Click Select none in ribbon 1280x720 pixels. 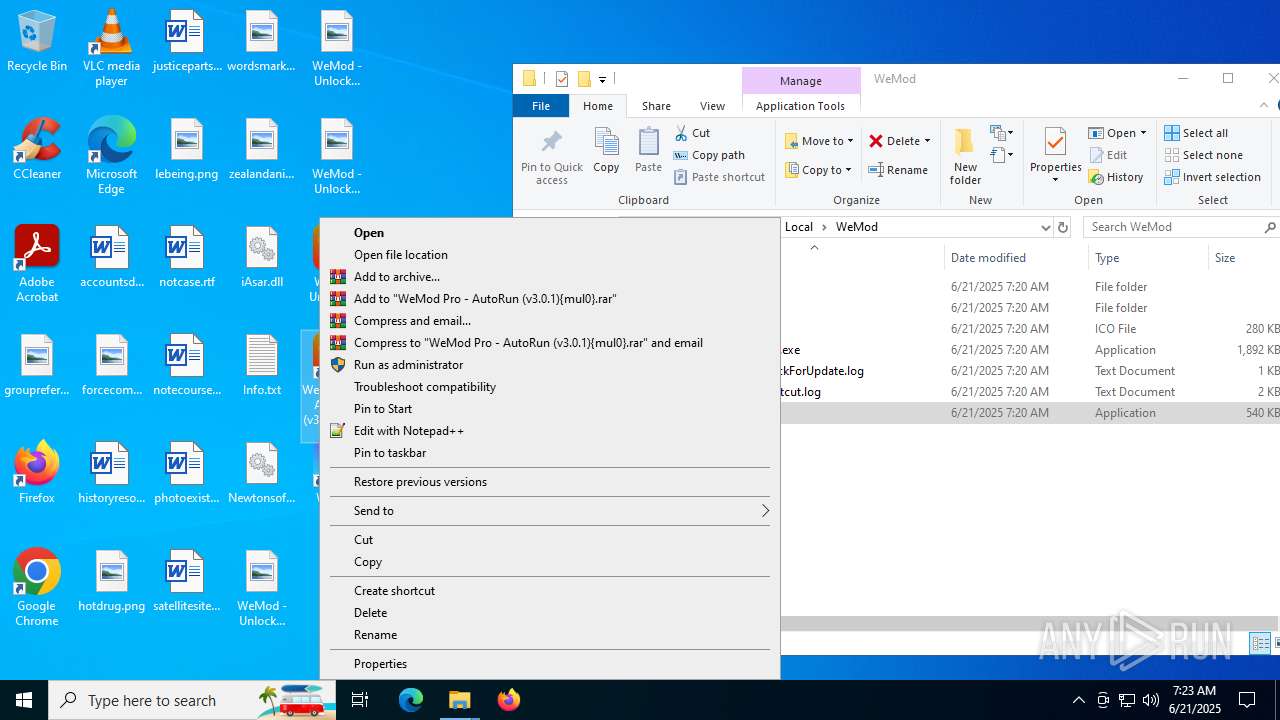1203,155
